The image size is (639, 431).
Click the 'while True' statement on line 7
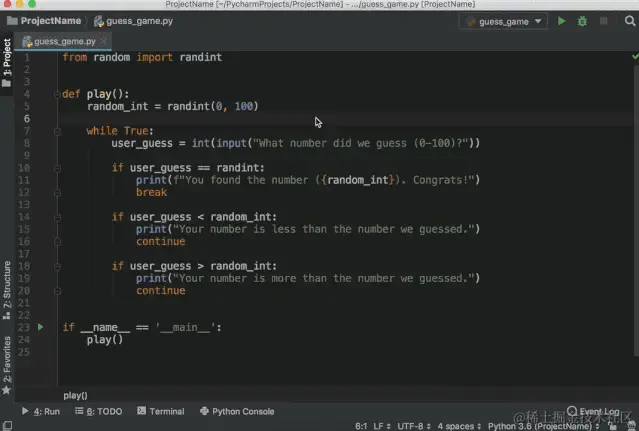(x=117, y=131)
